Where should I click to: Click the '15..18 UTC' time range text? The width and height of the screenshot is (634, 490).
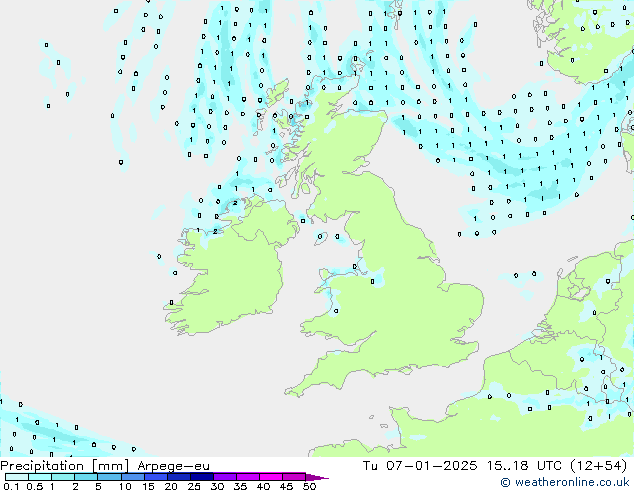pos(524,466)
